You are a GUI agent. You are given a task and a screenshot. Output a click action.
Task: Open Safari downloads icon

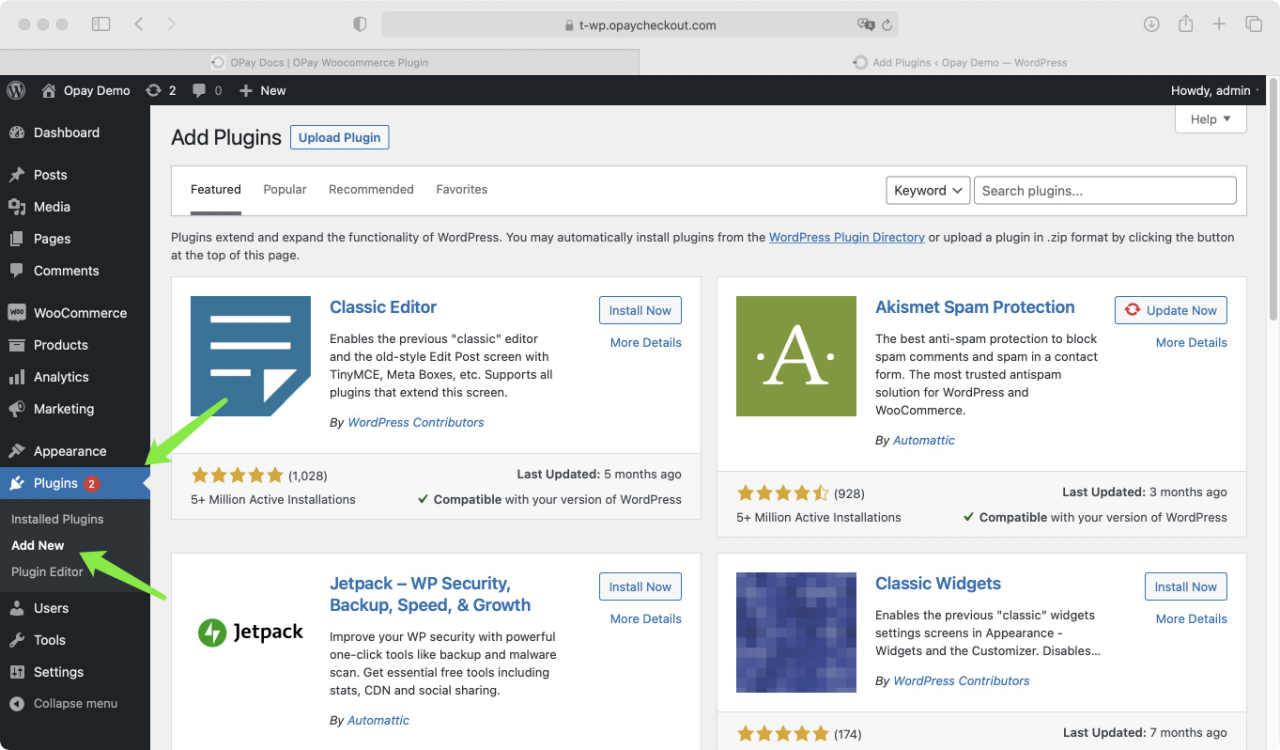pyautogui.click(x=1152, y=24)
